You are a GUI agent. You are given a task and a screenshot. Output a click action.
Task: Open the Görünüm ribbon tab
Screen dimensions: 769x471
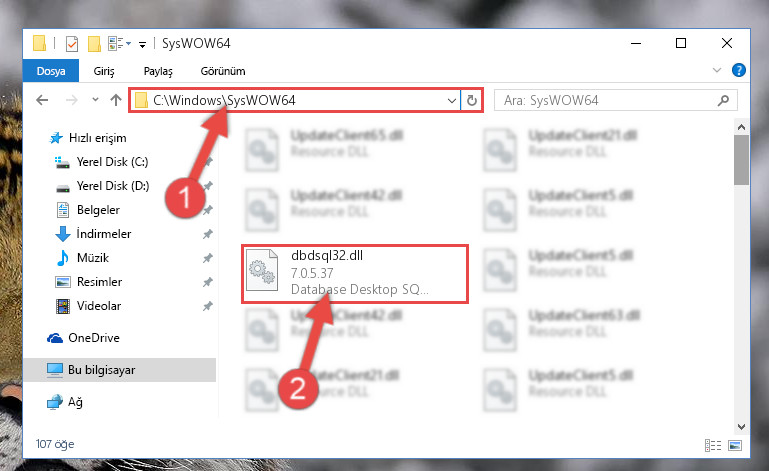(223, 71)
